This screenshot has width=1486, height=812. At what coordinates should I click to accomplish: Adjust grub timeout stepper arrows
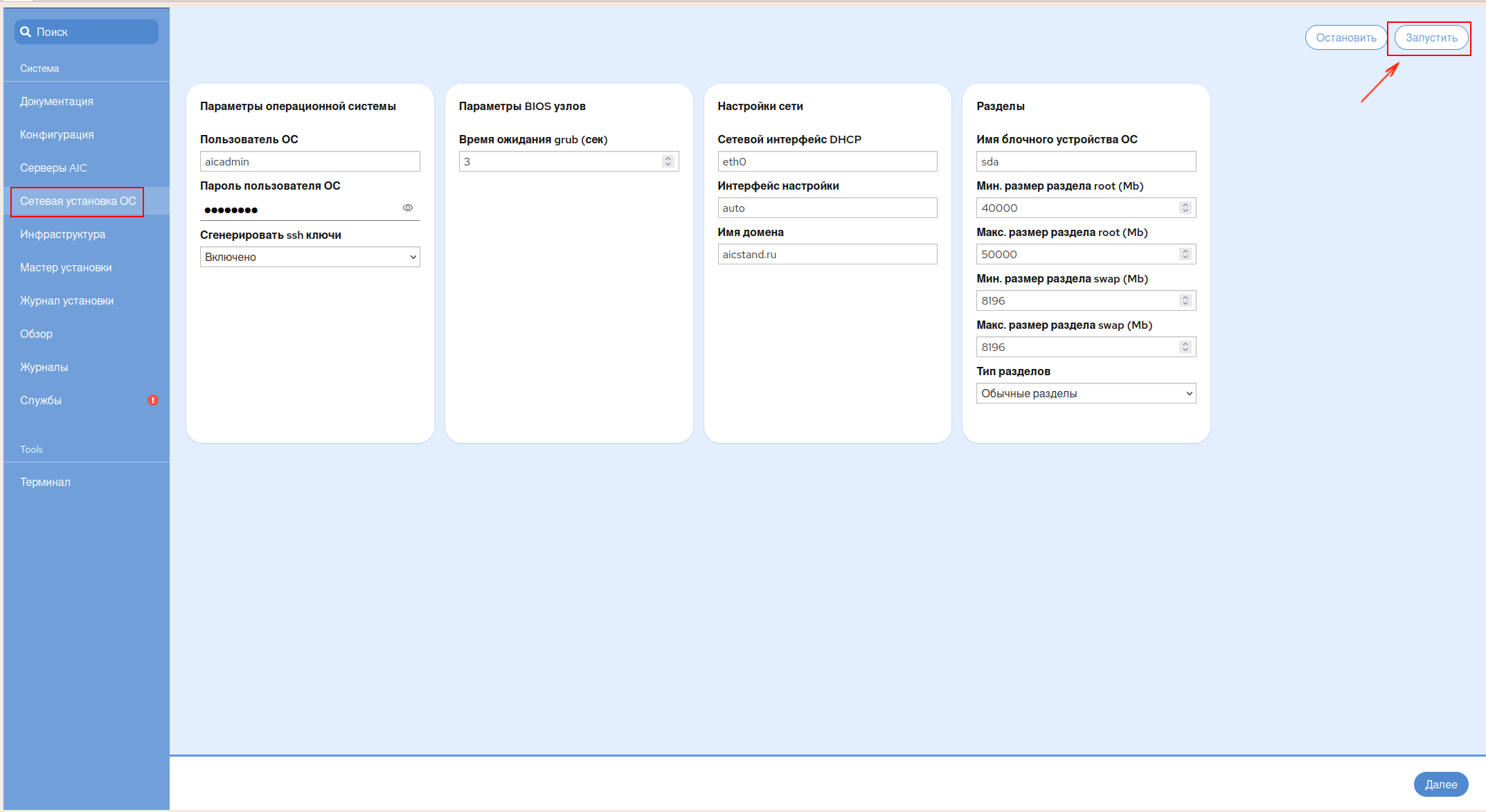pos(668,161)
